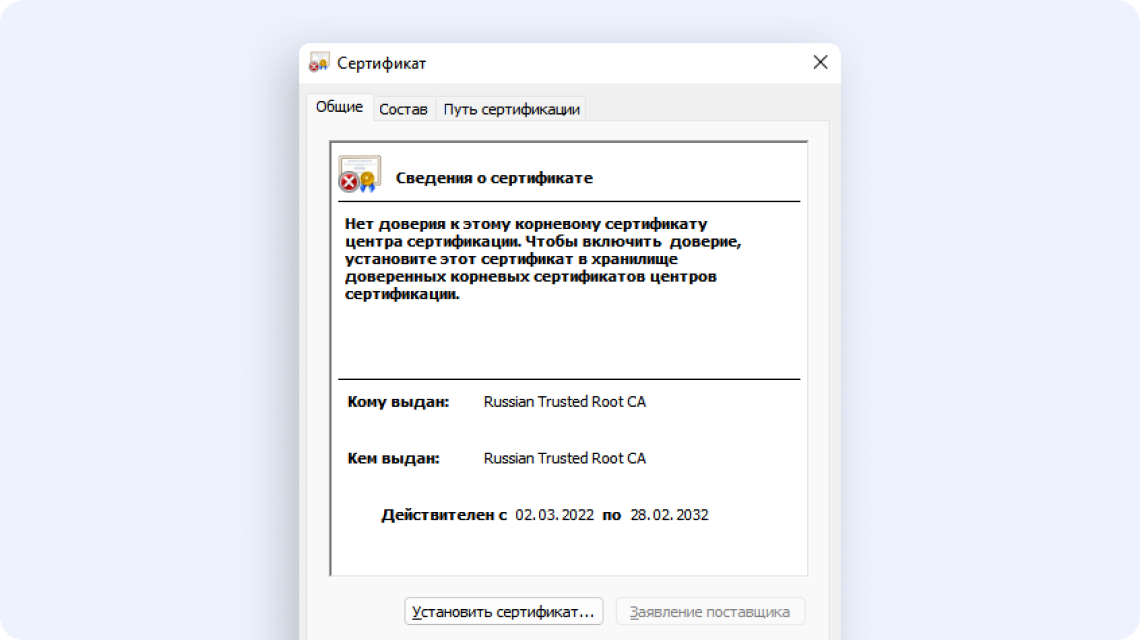The image size is (1140, 640).
Task: Click the 'Заявление поставщика' button
Action: [x=711, y=611]
